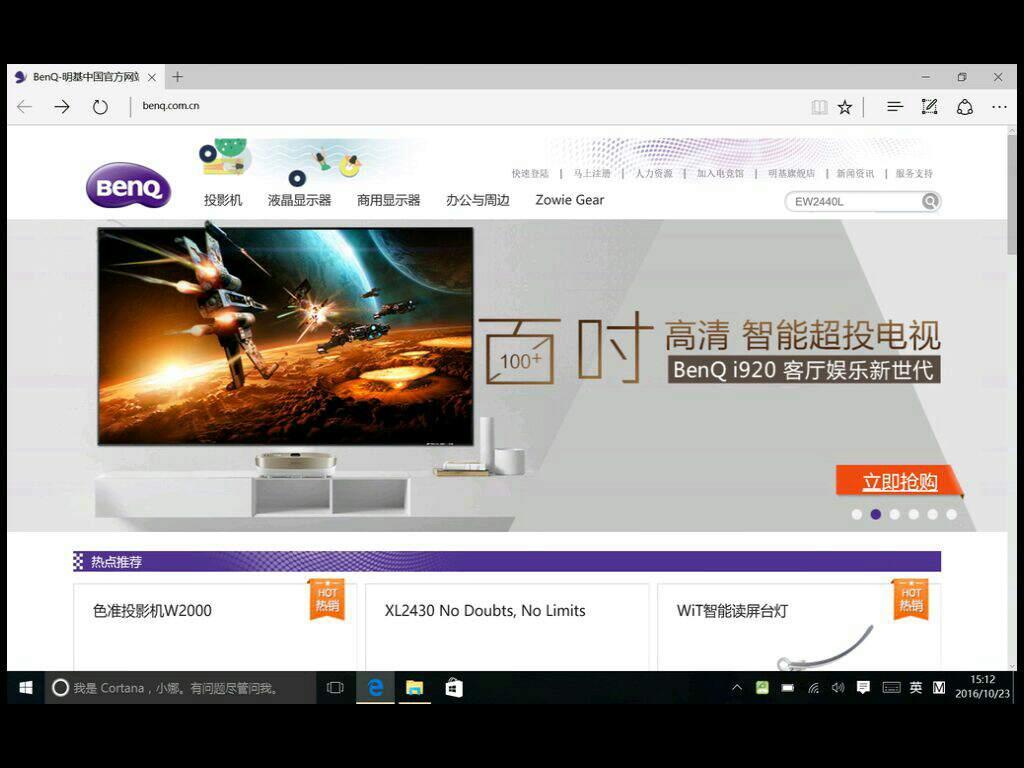Click the Edge taskbar icon
Viewport: 1024px width, 768px height.
(x=376, y=688)
